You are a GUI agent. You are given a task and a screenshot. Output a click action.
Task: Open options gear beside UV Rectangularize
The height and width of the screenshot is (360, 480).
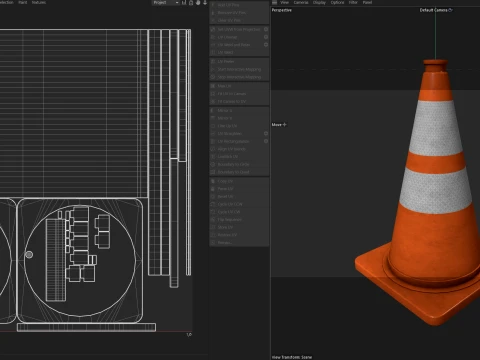[x=266, y=141]
